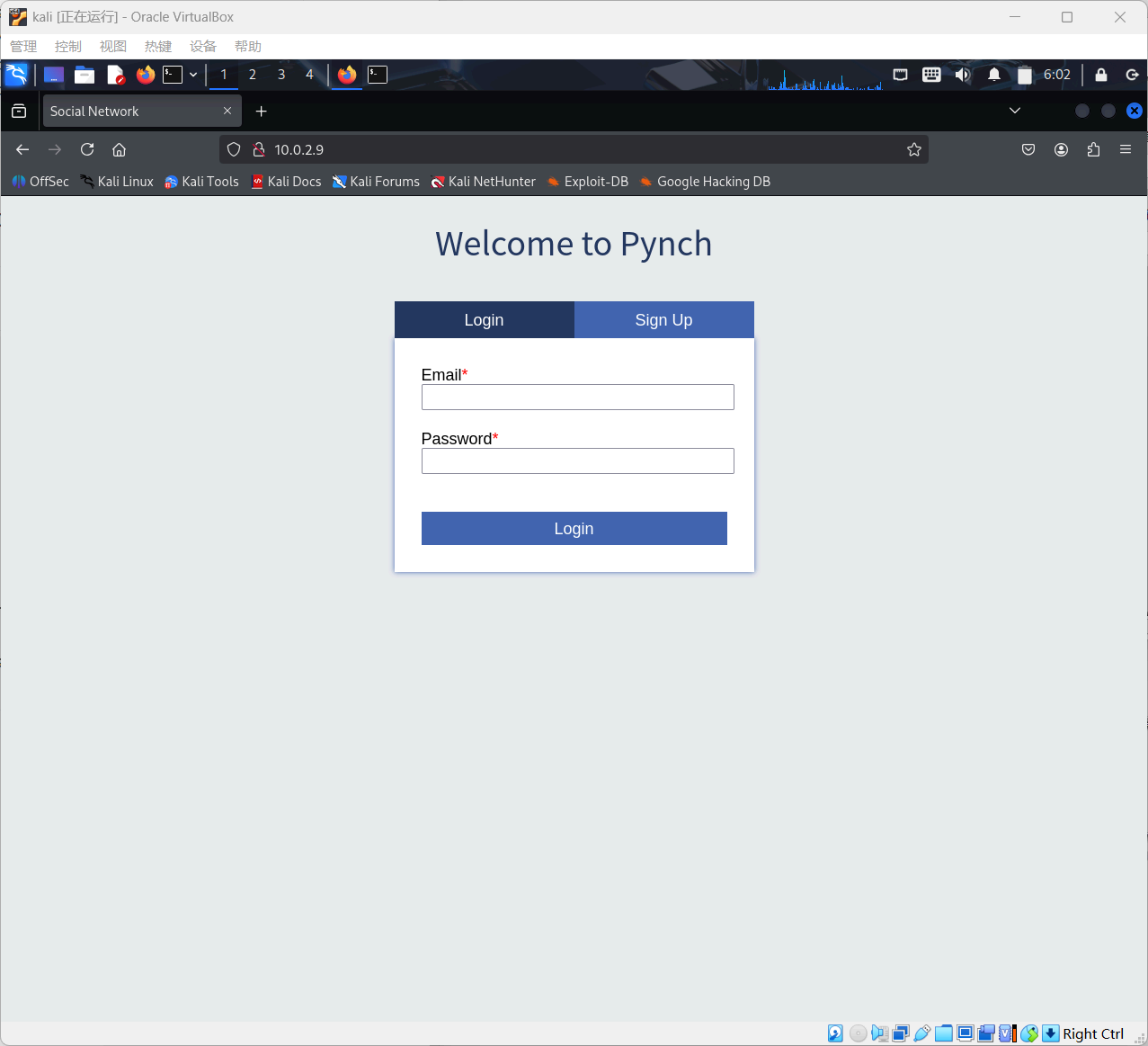
Task: Open the list all tabs dropdown
Action: point(1014,111)
